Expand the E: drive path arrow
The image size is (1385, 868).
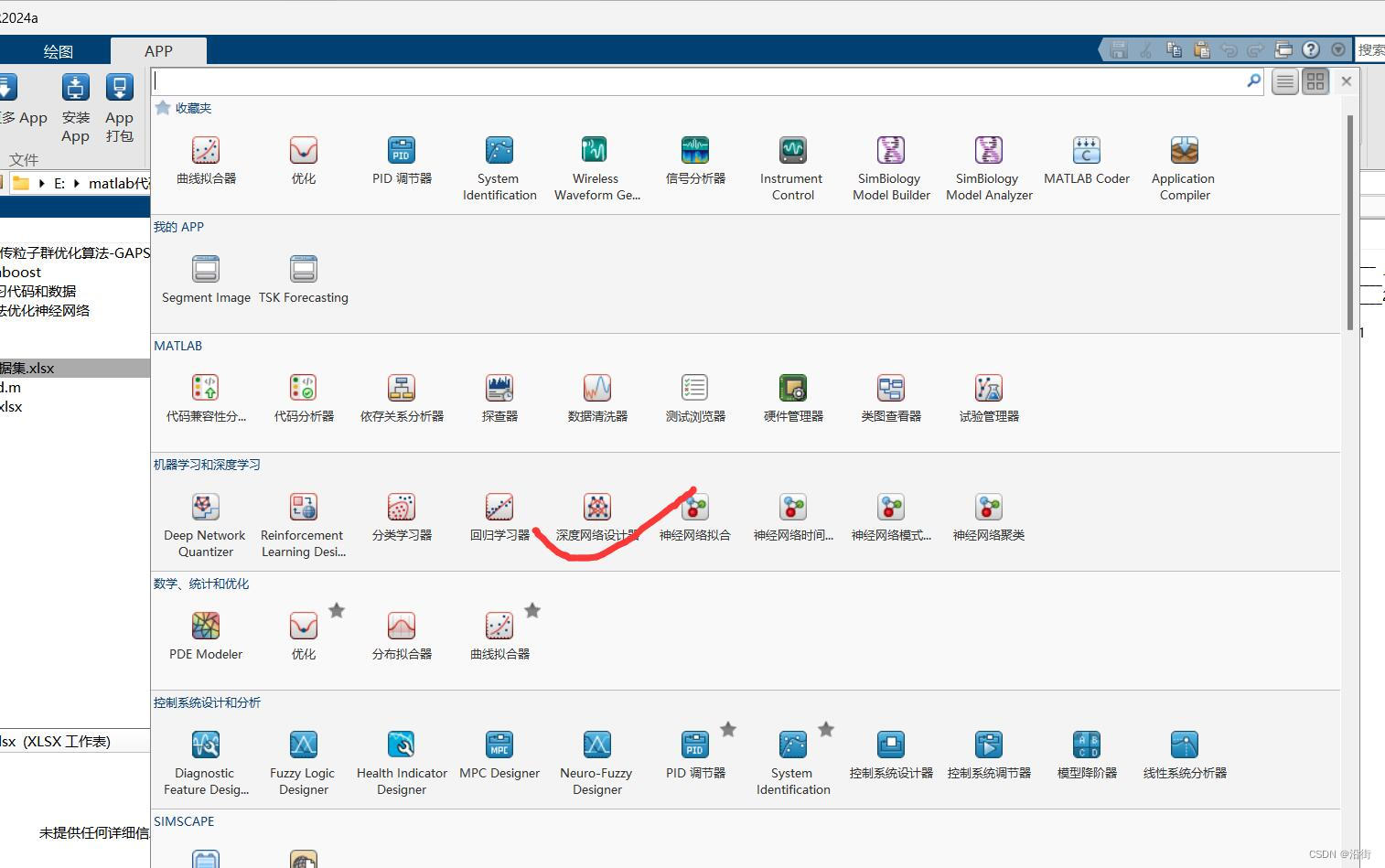[x=76, y=183]
